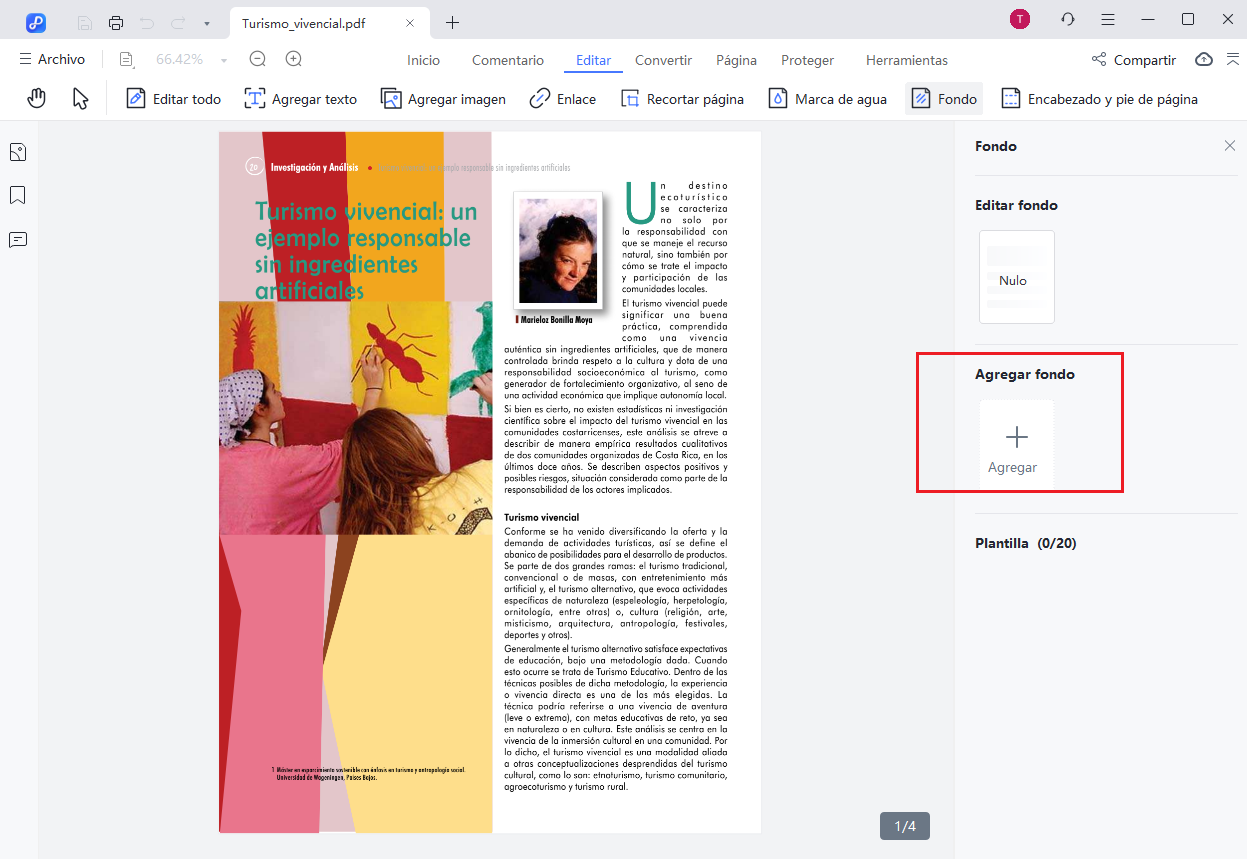1247x859 pixels.
Task: Select the arrow selection tool
Action: [x=81, y=99]
